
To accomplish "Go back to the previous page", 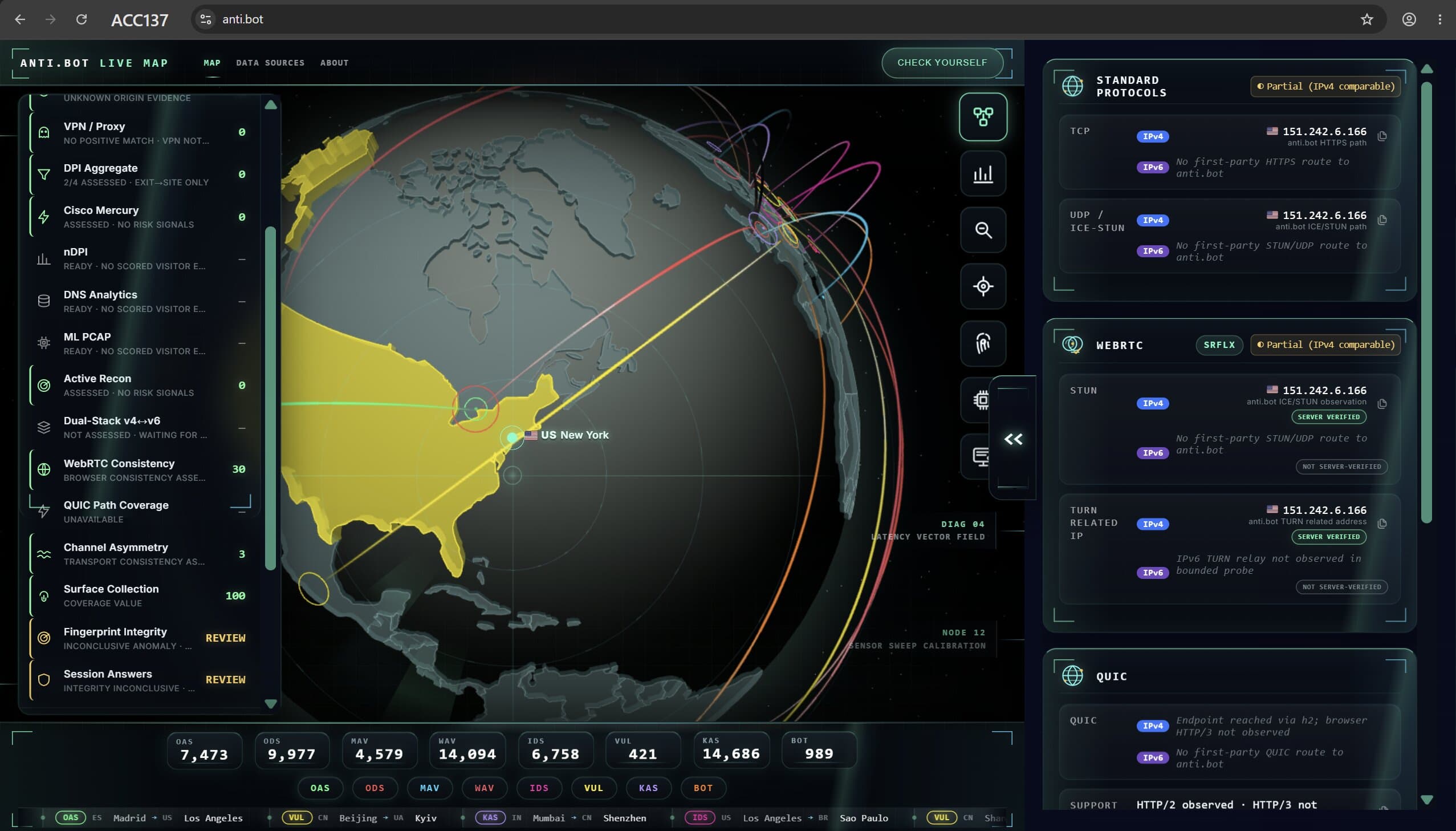I will (x=20, y=19).
